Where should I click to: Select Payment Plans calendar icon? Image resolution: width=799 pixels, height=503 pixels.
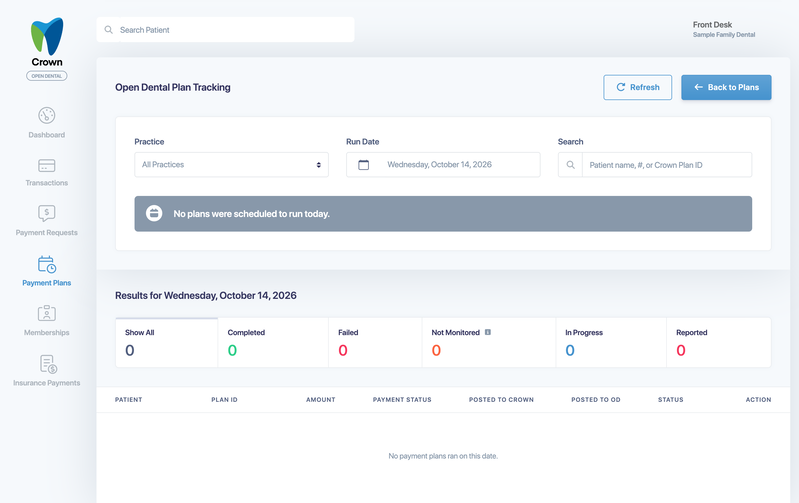coord(46,264)
